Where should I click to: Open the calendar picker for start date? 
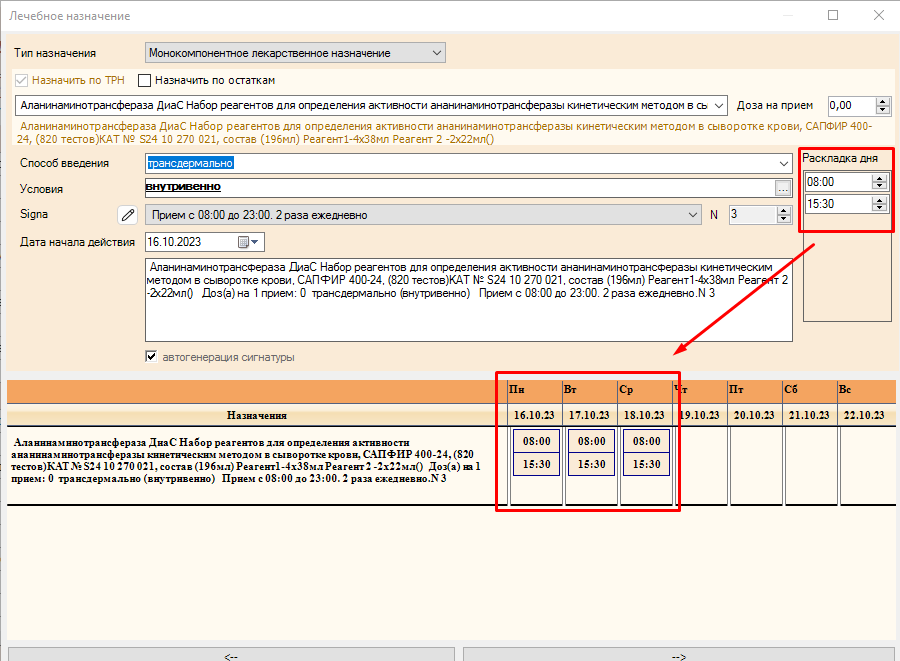(x=243, y=242)
